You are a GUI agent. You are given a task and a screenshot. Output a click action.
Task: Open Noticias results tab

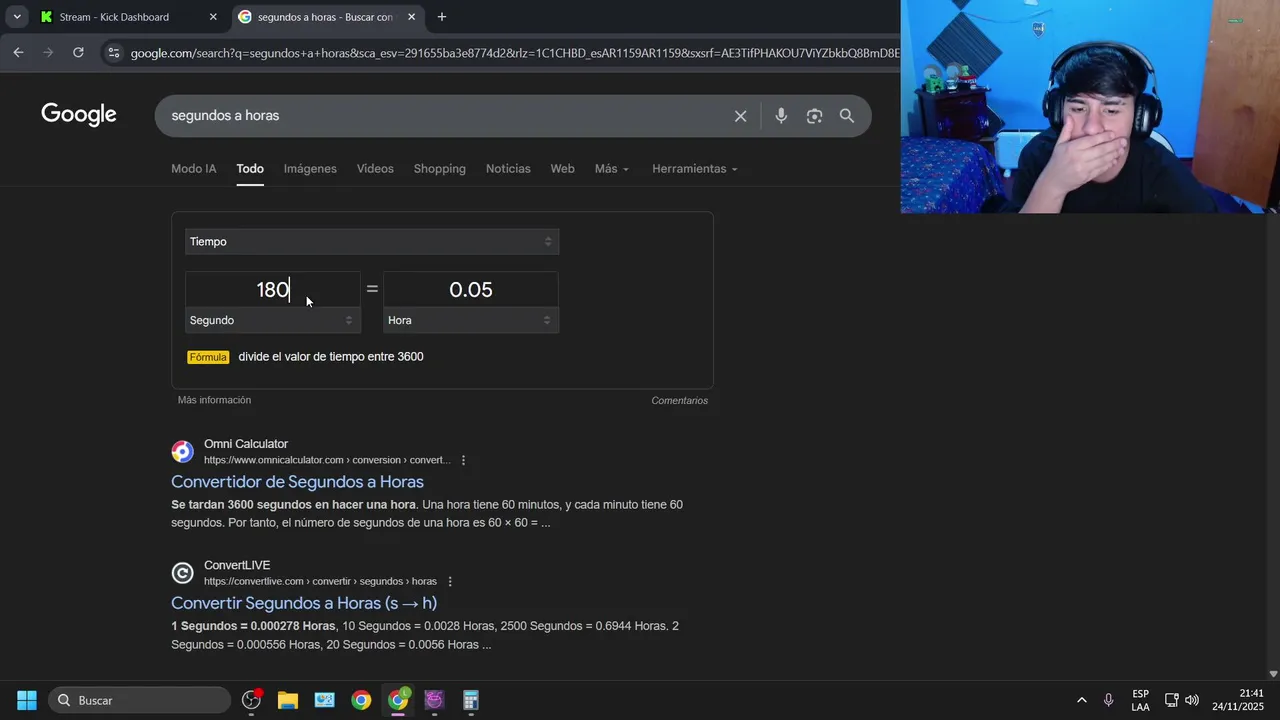(x=508, y=169)
